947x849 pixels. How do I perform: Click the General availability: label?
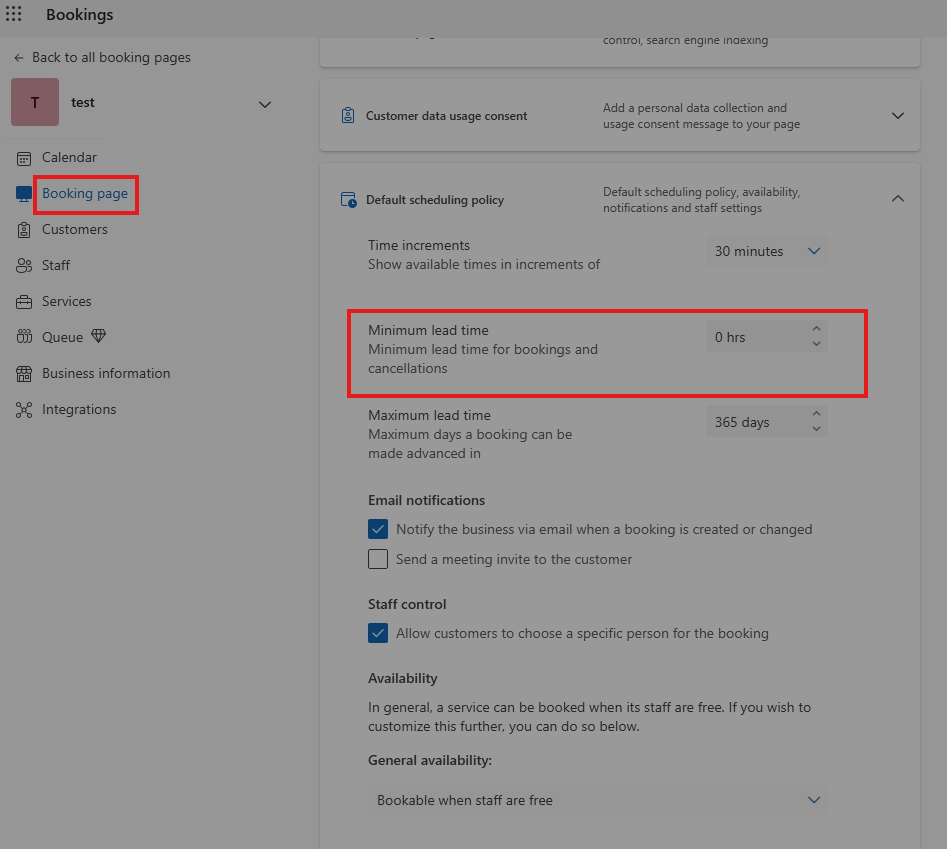click(x=430, y=761)
